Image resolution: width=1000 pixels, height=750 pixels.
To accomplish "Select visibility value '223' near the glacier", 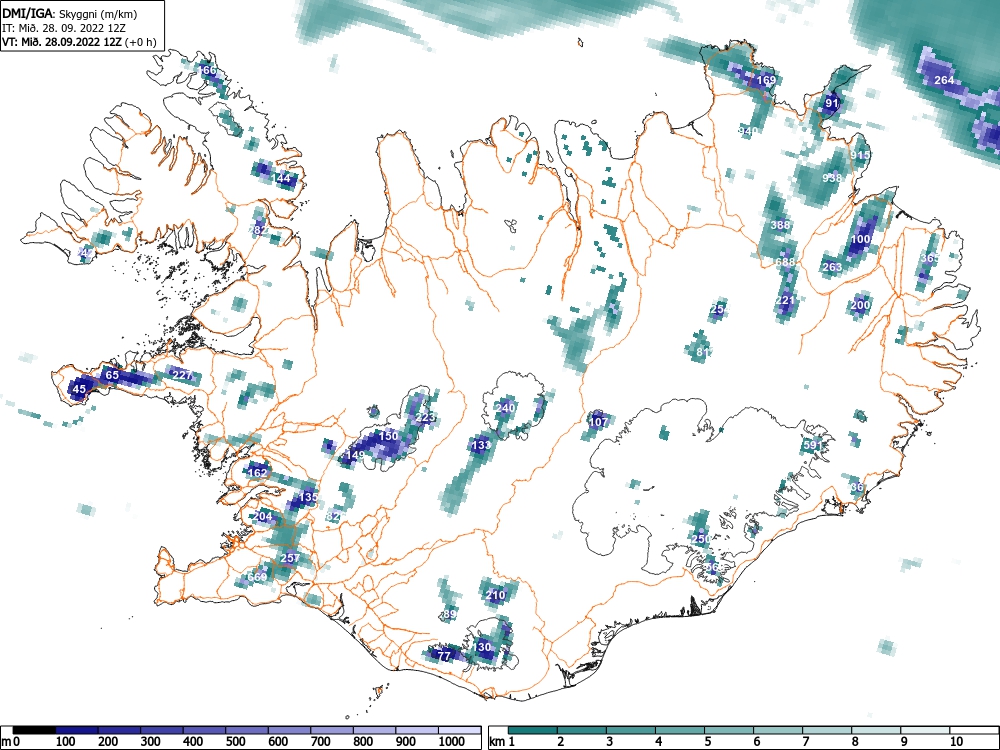I will point(425,418).
